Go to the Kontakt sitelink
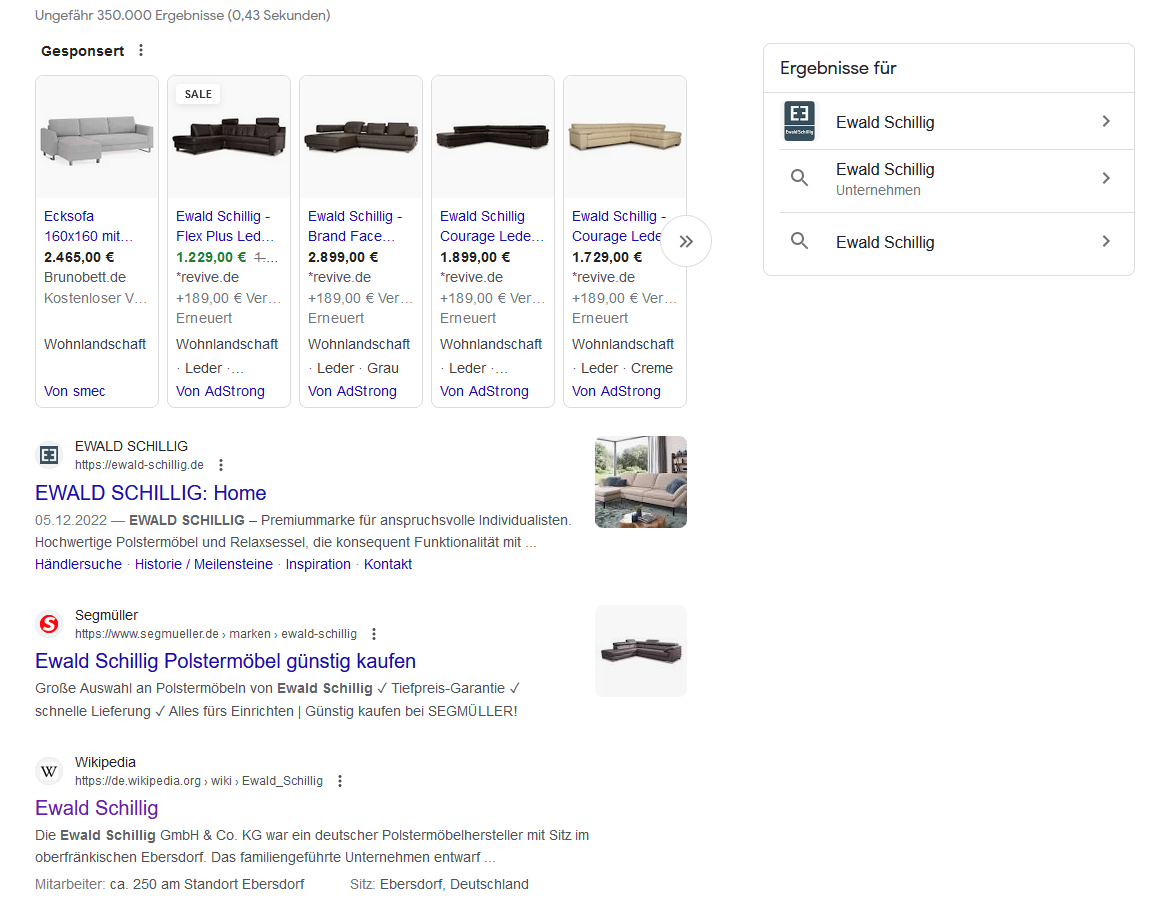Viewport: 1166px width, 921px height. pyautogui.click(x=387, y=564)
